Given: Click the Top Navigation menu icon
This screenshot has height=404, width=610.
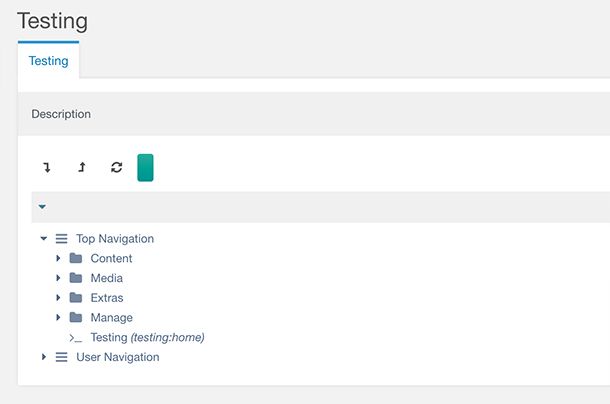Looking at the screenshot, I should point(61,239).
